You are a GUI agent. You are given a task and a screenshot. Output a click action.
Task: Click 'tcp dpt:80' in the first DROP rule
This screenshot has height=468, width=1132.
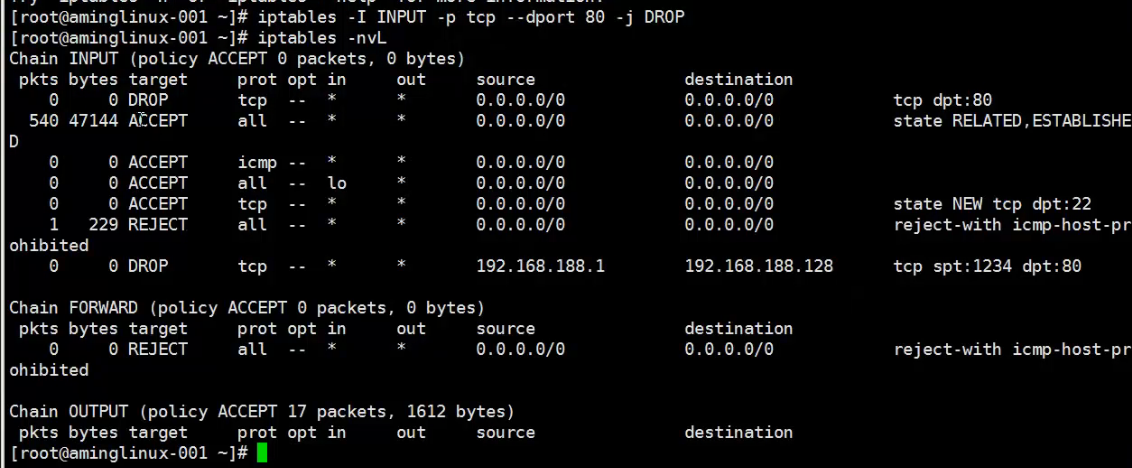click(x=943, y=100)
